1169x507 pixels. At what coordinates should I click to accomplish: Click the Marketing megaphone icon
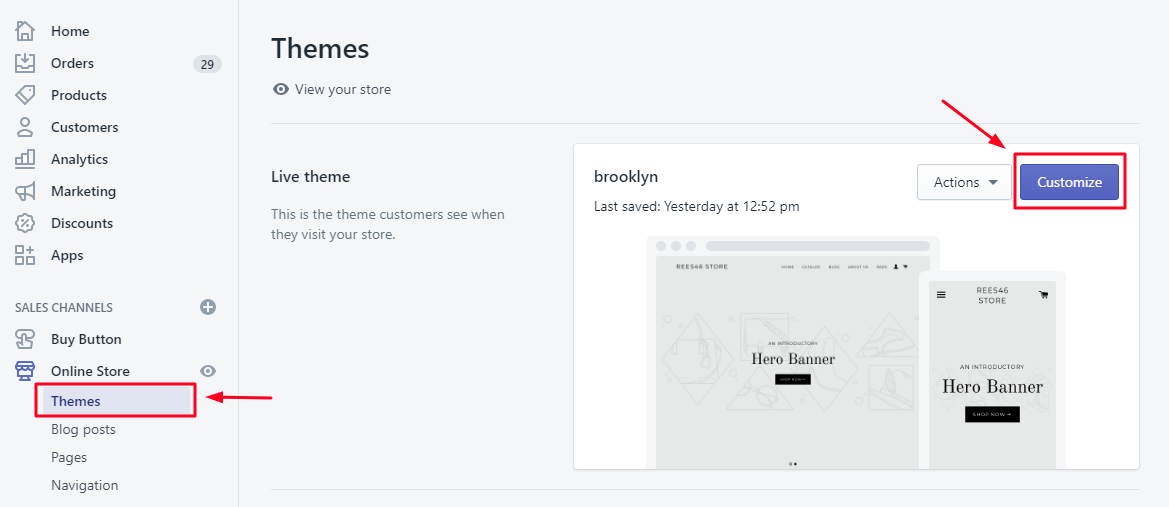pos(25,191)
